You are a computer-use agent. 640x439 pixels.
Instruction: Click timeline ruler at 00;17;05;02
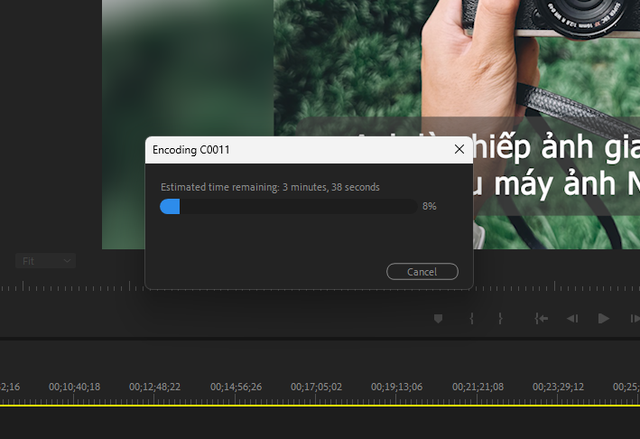pyautogui.click(x=316, y=386)
